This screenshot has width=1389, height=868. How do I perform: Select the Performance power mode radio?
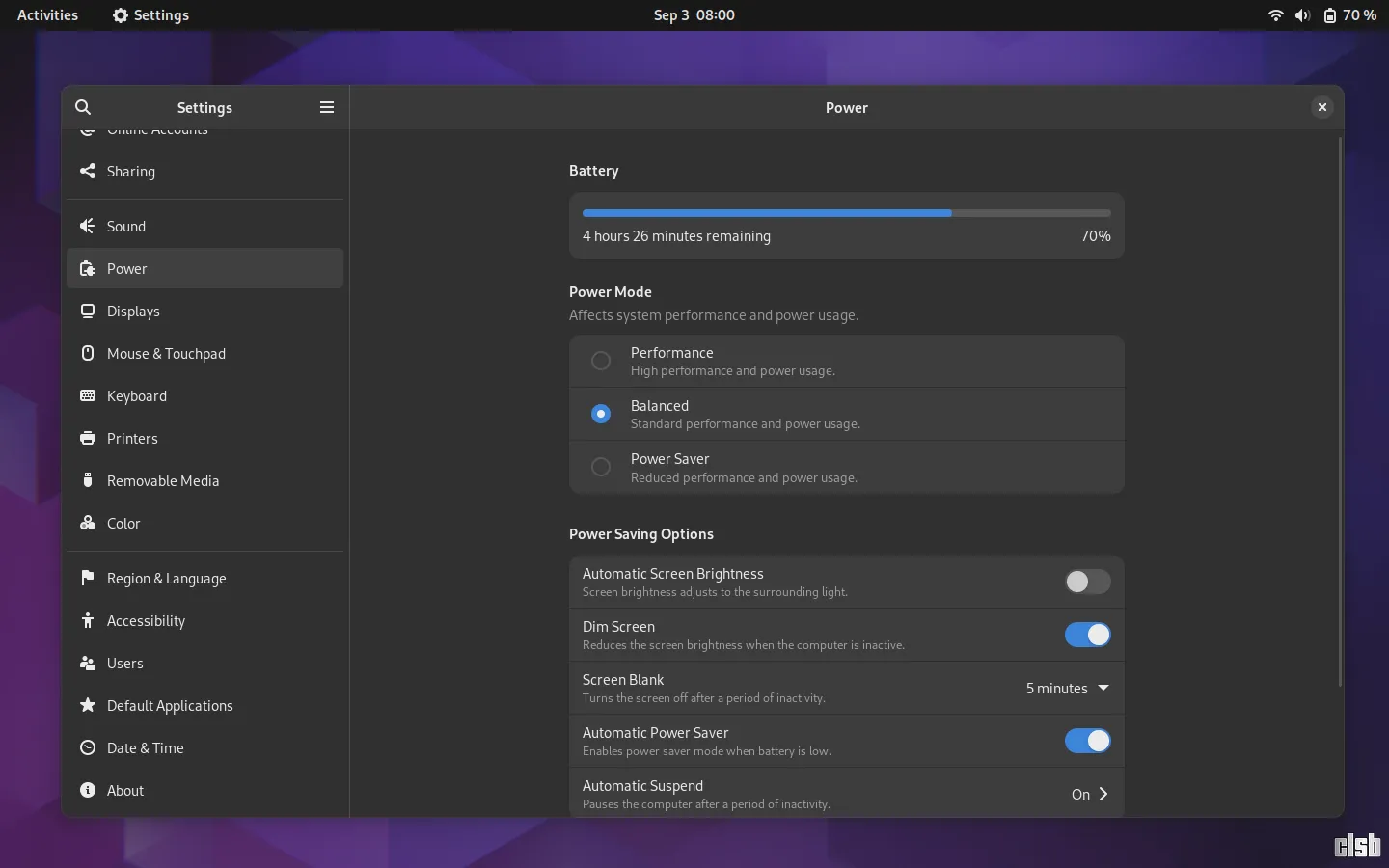pyautogui.click(x=601, y=361)
